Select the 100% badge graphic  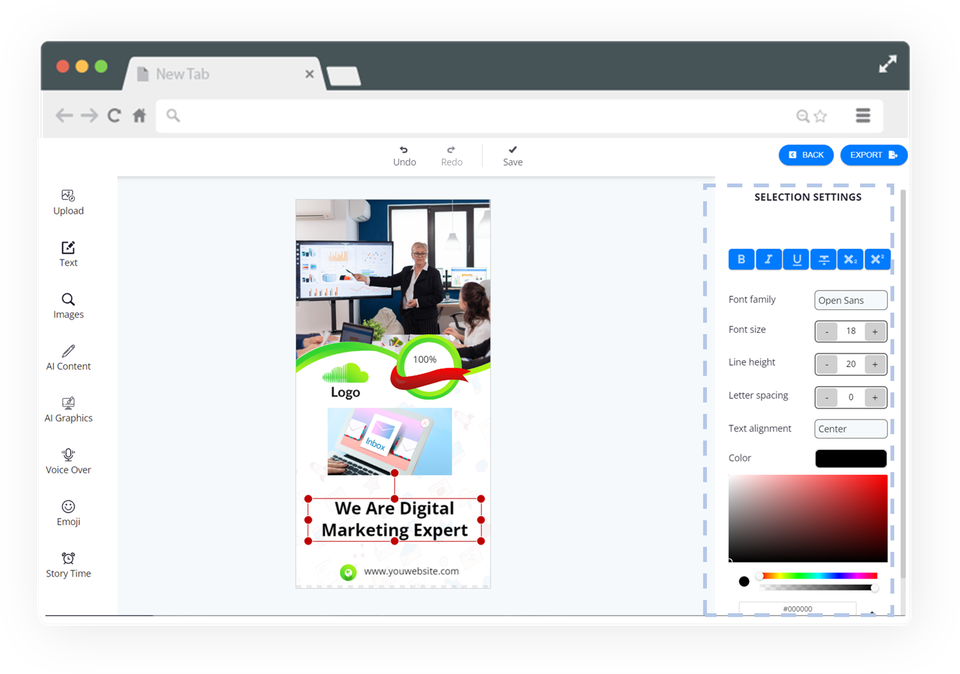pos(430,367)
